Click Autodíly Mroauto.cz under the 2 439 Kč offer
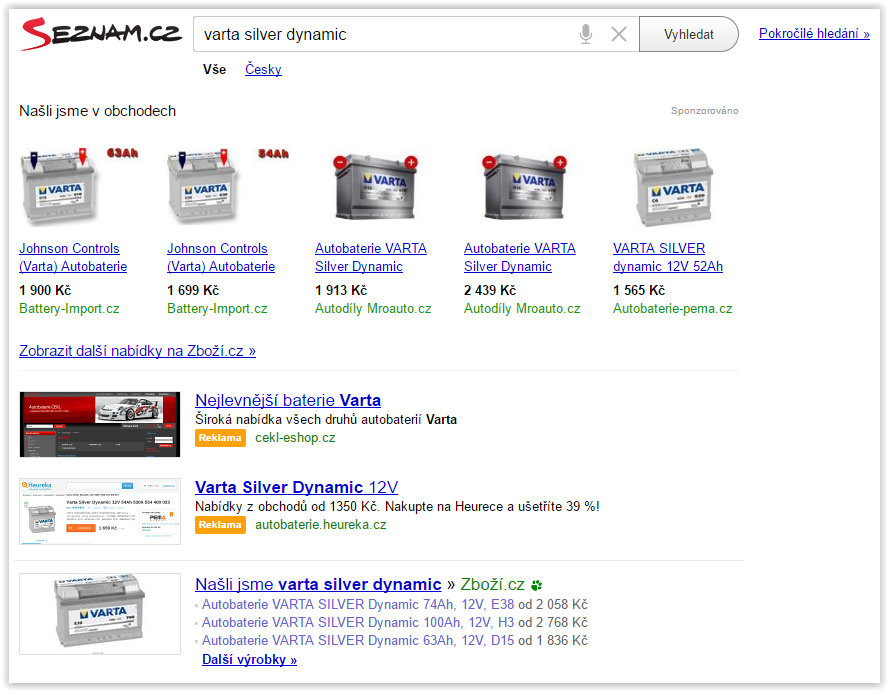Viewport: 888px width, 691px height. [522, 308]
